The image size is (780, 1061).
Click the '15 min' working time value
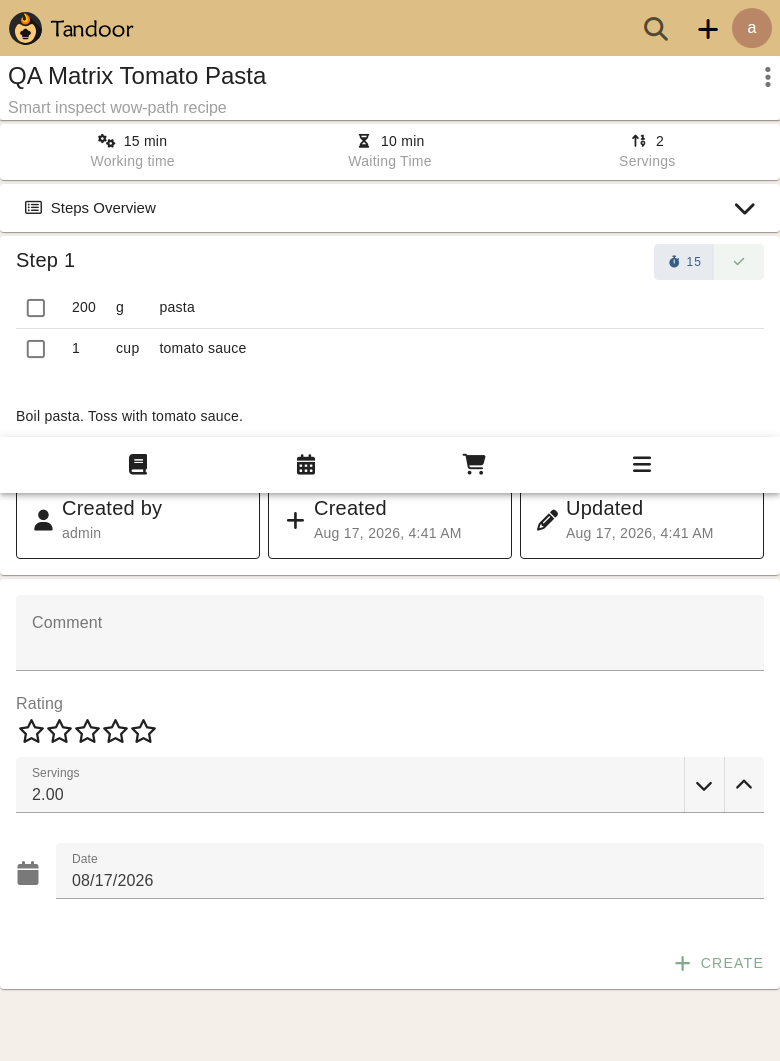145,141
